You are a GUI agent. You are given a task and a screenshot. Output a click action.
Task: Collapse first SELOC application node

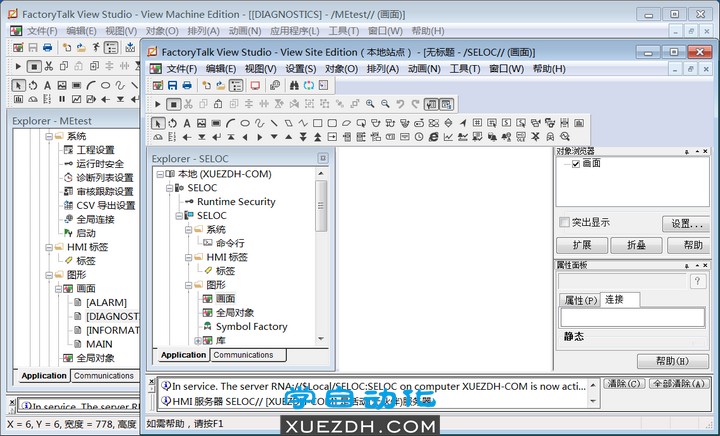click(169, 188)
